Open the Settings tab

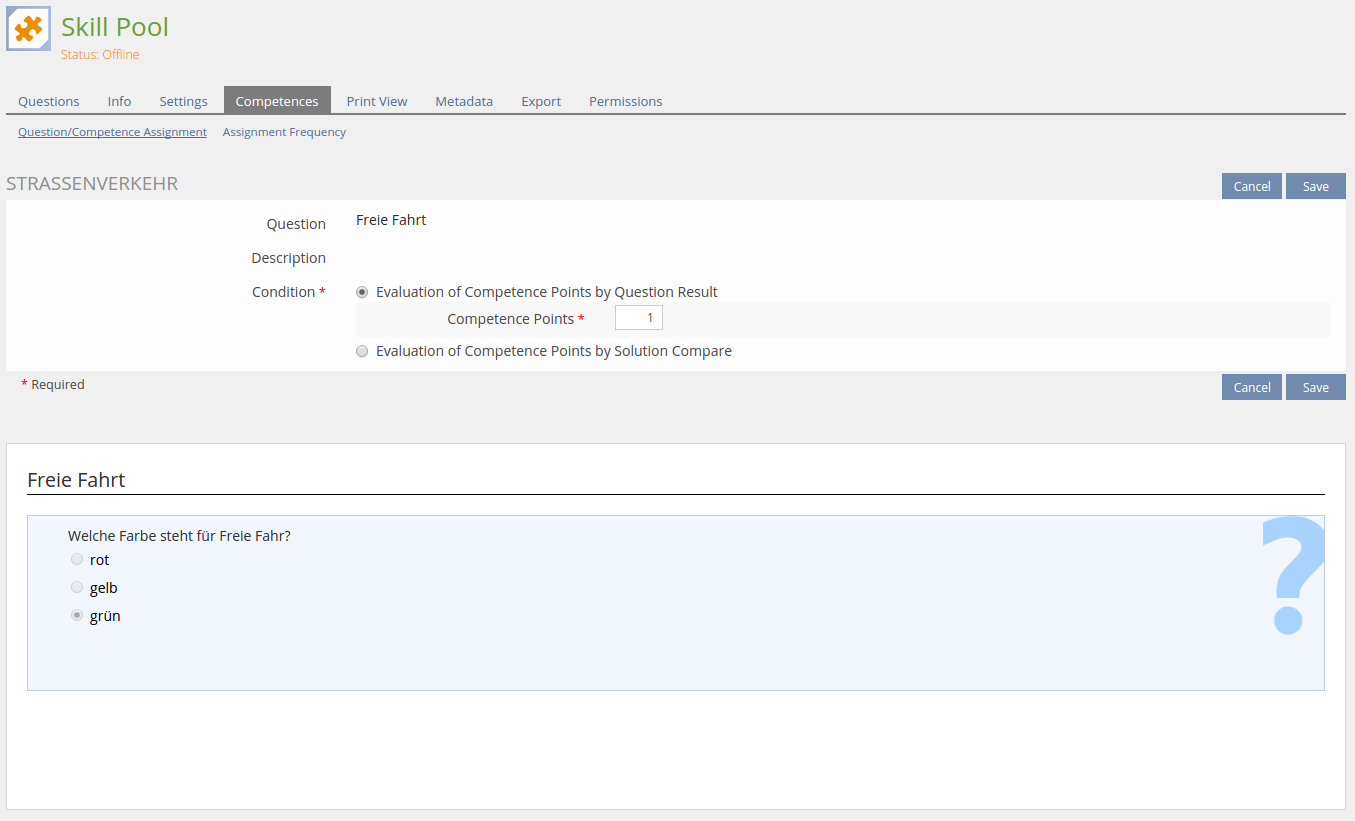(x=183, y=101)
